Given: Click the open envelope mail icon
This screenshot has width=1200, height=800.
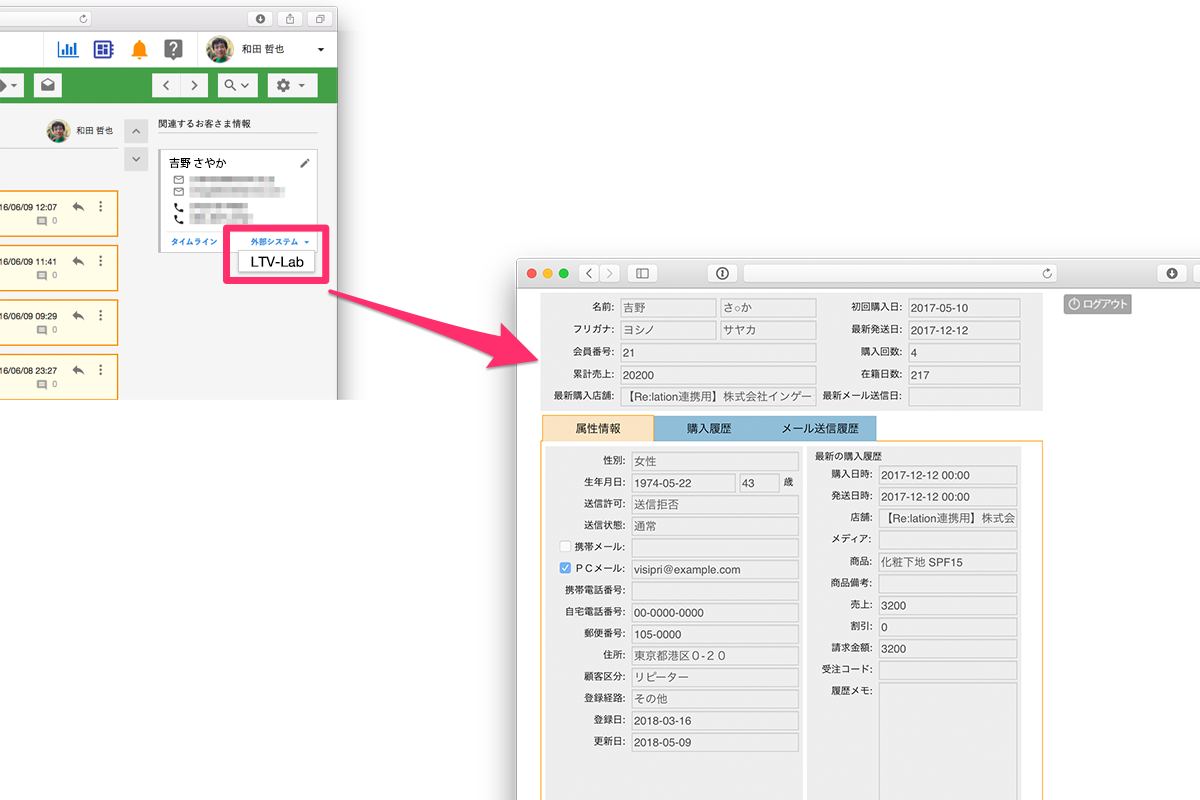Looking at the screenshot, I should click(47, 85).
